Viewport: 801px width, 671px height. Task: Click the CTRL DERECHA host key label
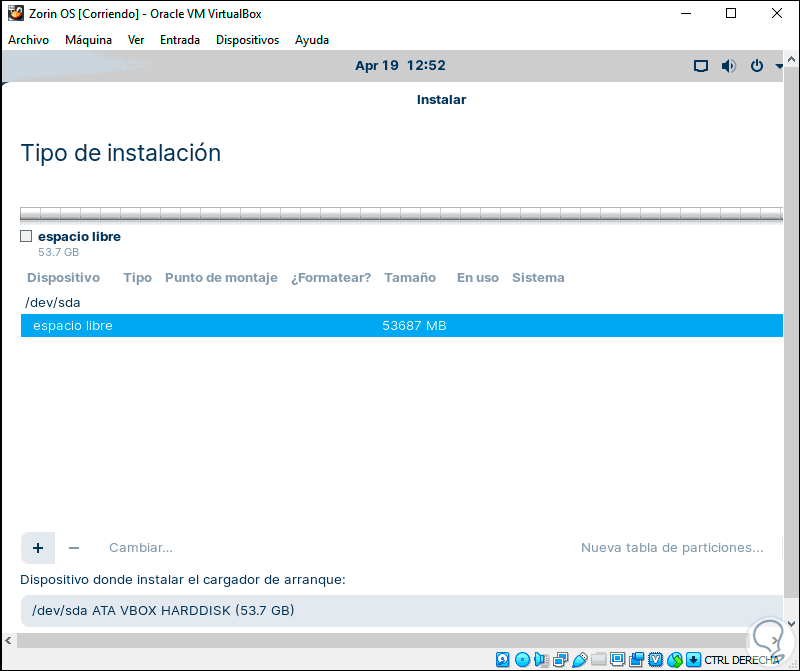(742, 660)
